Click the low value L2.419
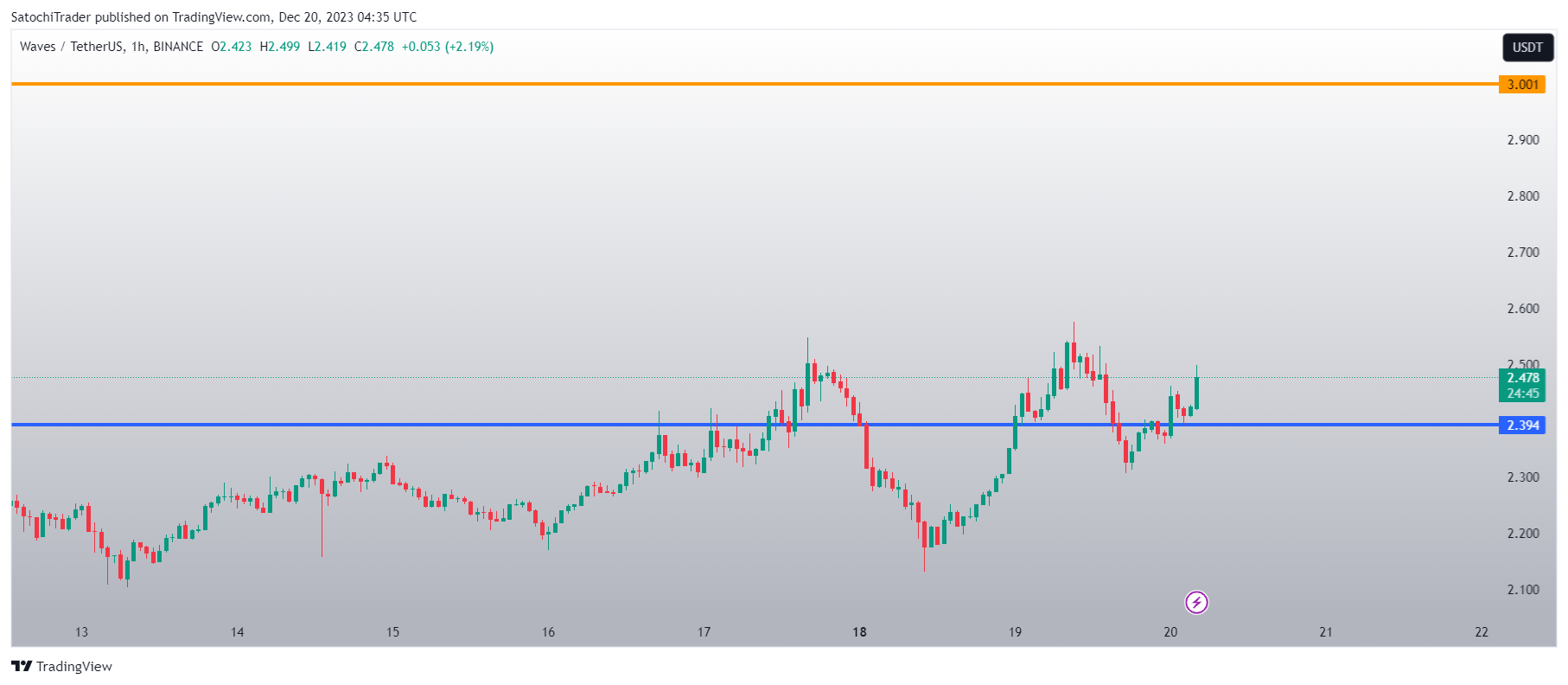The height and width of the screenshot is (685, 1568). [328, 47]
